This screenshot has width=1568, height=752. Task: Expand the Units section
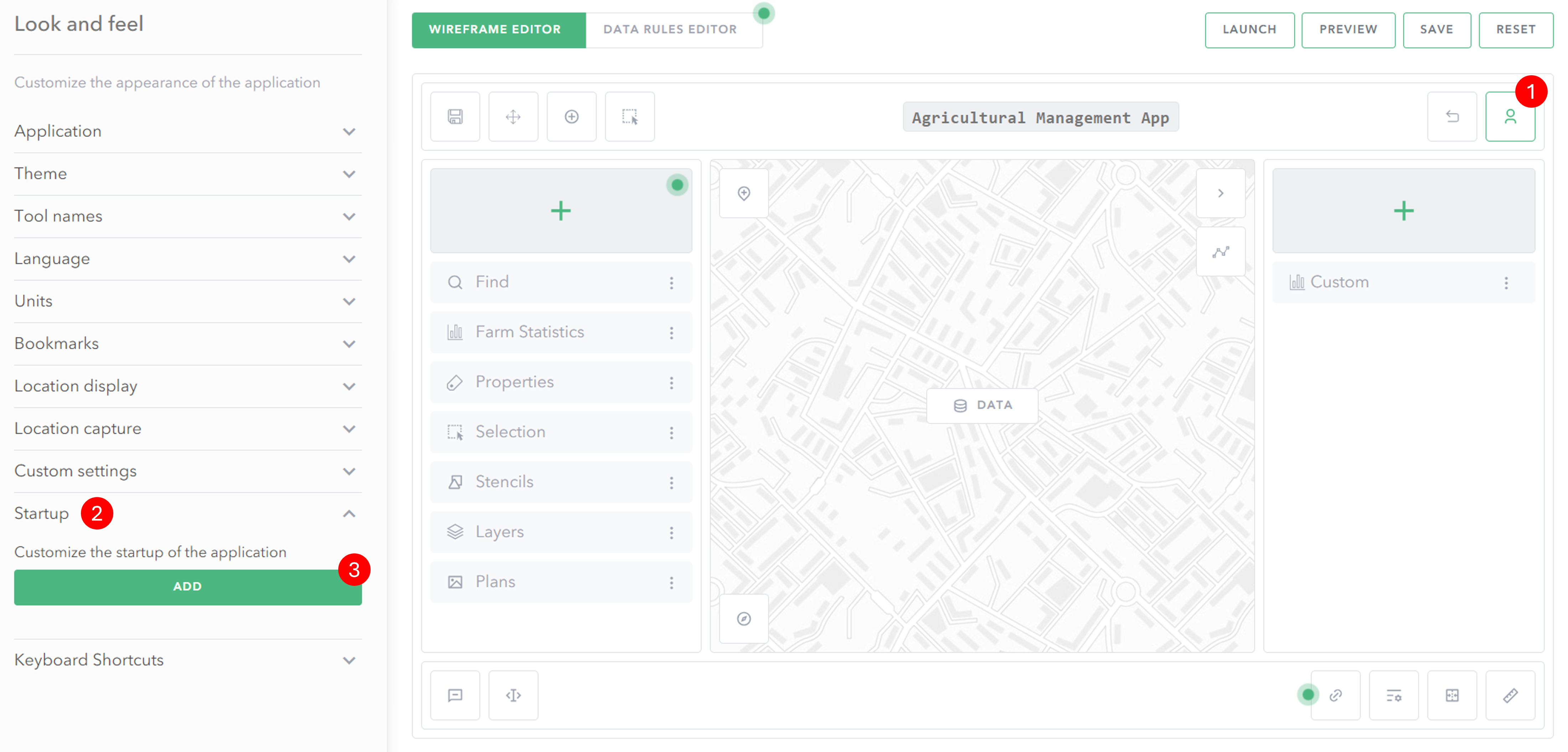pos(188,301)
